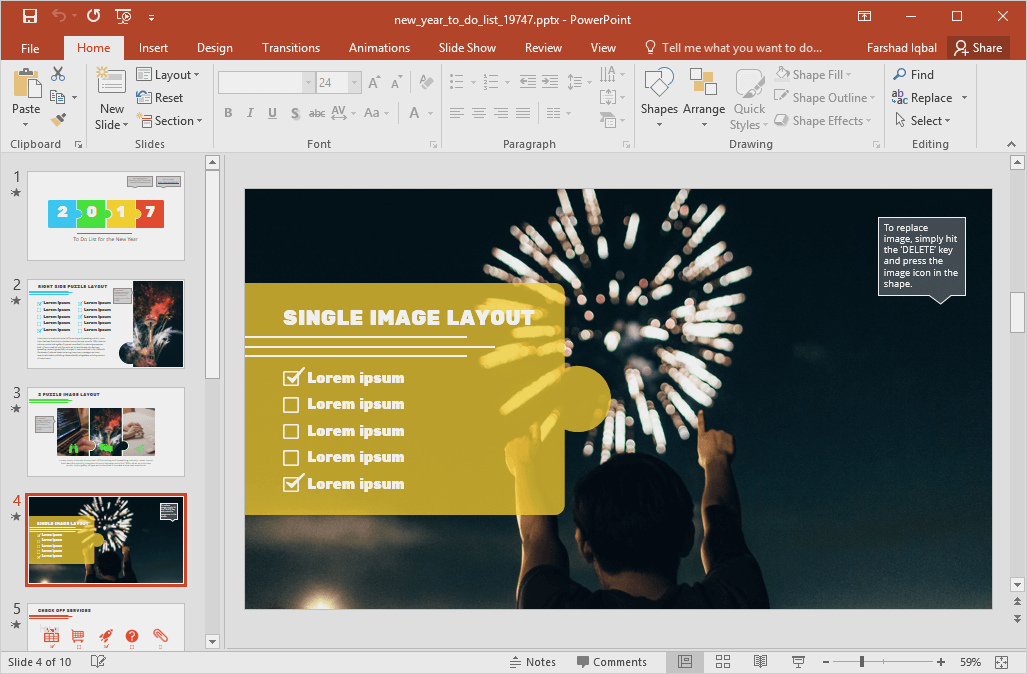This screenshot has width=1027, height=674.
Task: Switch to Slide Sorter view
Action: click(x=723, y=662)
